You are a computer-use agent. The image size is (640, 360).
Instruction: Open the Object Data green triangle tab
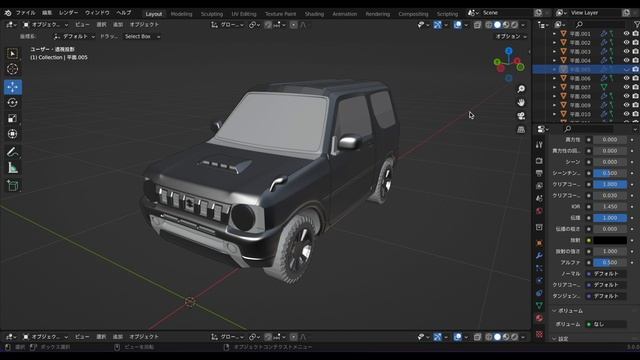[x=539, y=305]
